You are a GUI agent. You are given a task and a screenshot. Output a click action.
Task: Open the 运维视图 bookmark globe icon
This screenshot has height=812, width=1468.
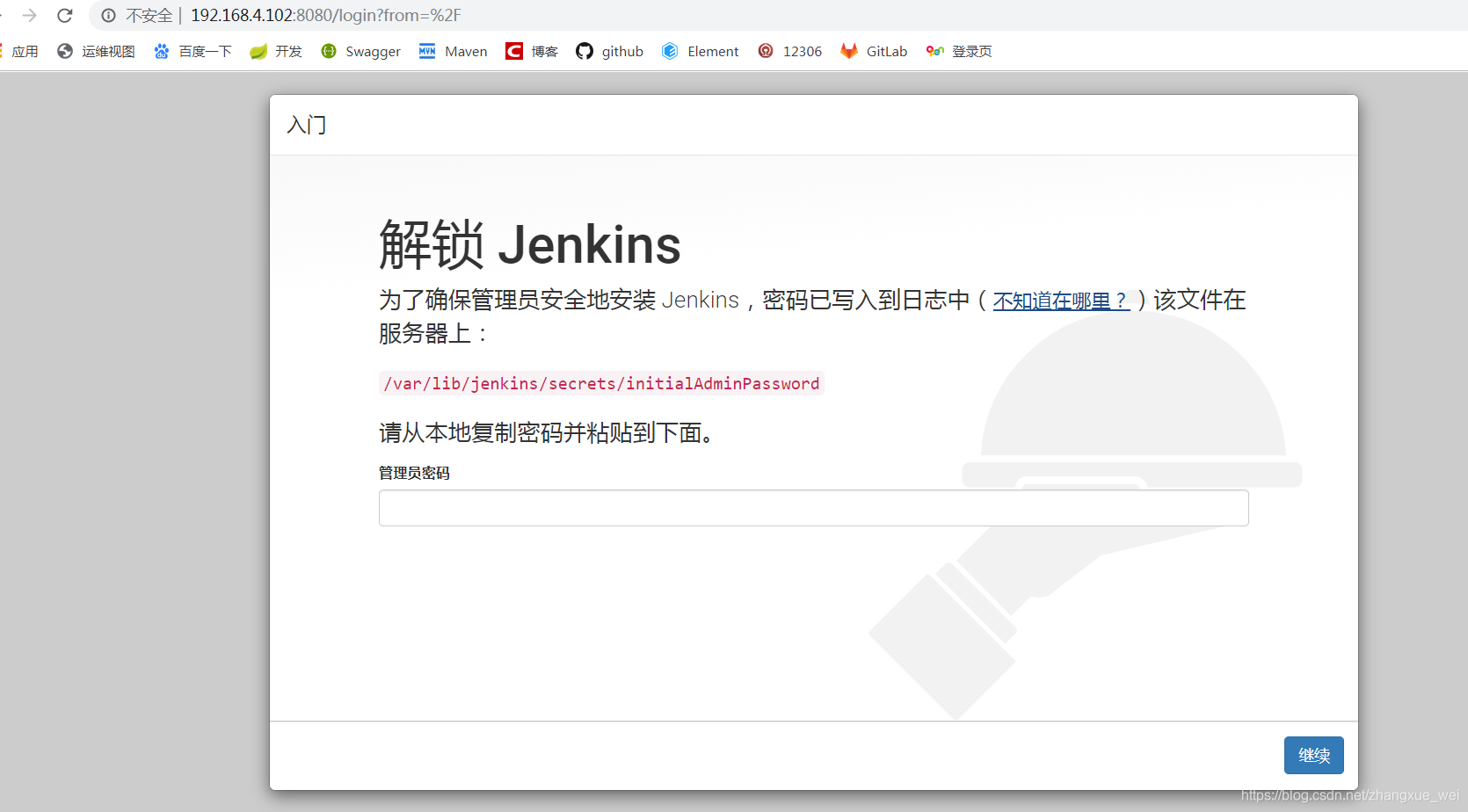click(x=65, y=51)
